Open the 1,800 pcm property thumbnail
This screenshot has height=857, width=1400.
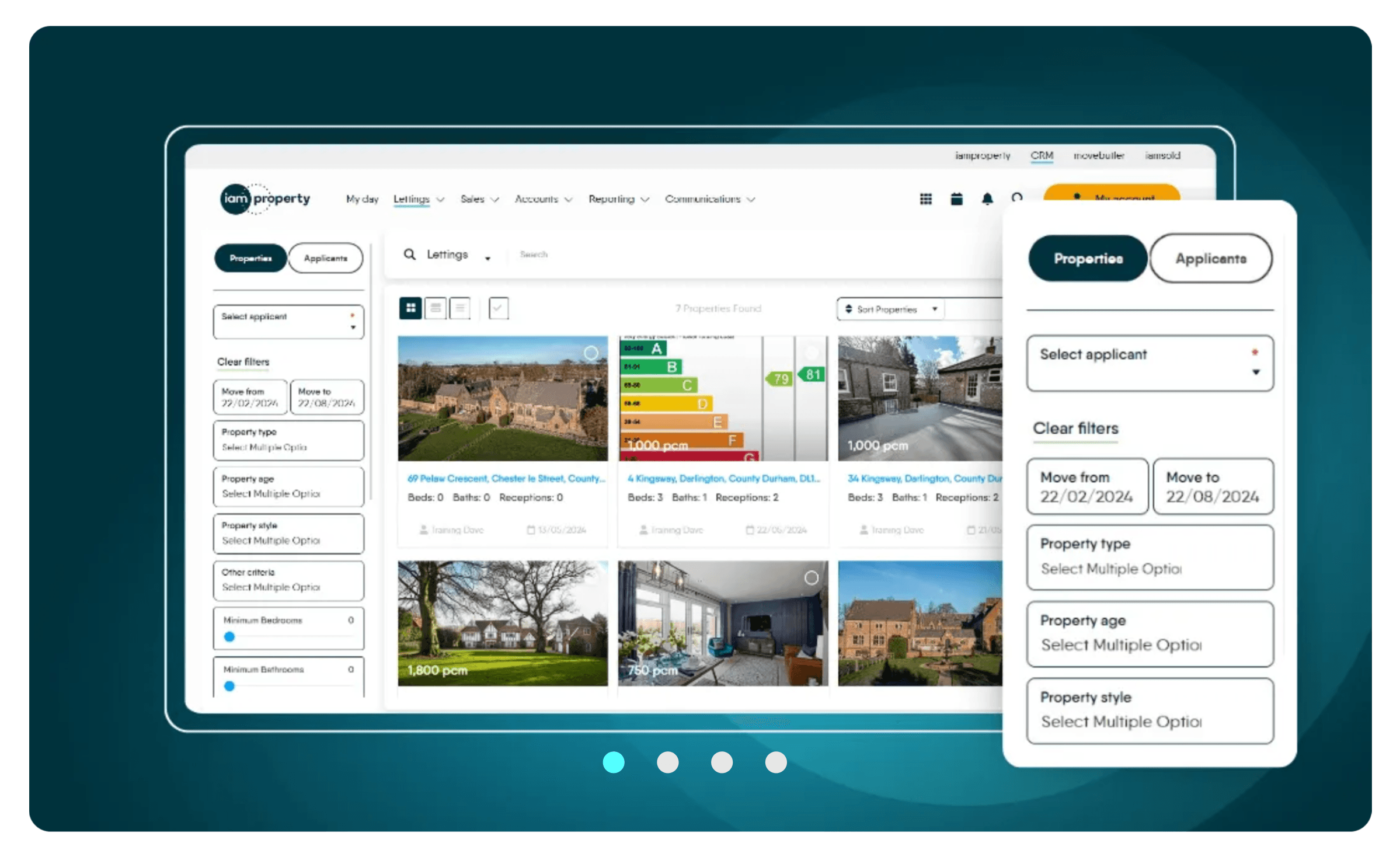(x=503, y=623)
